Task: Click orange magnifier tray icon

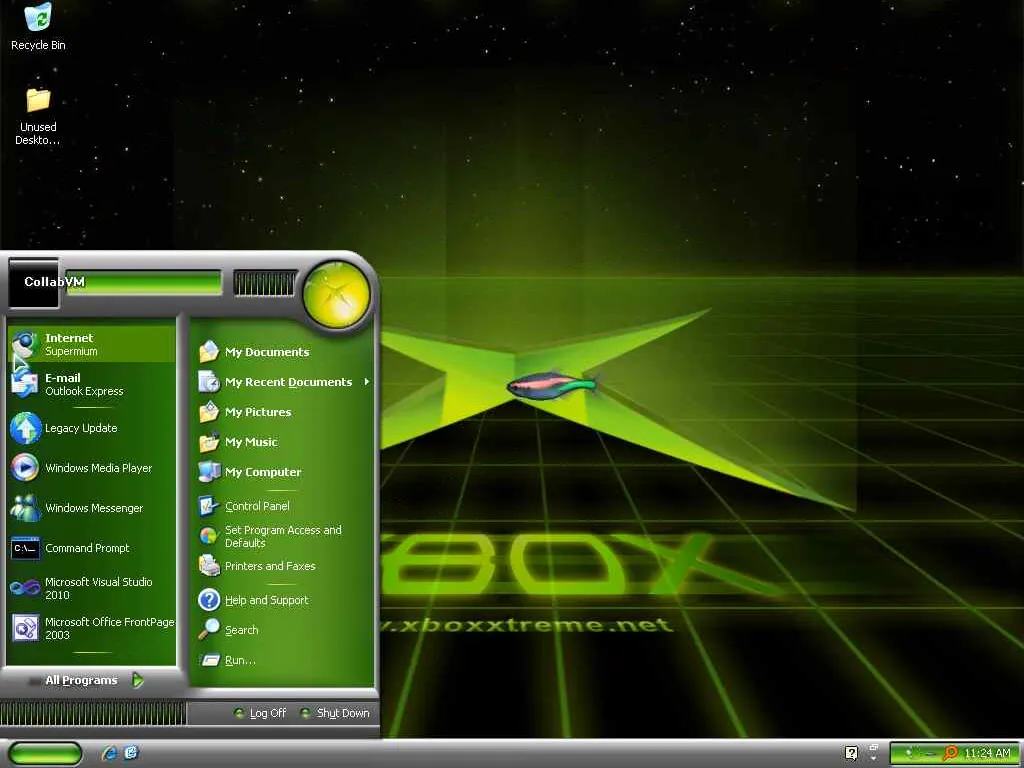Action: click(951, 754)
